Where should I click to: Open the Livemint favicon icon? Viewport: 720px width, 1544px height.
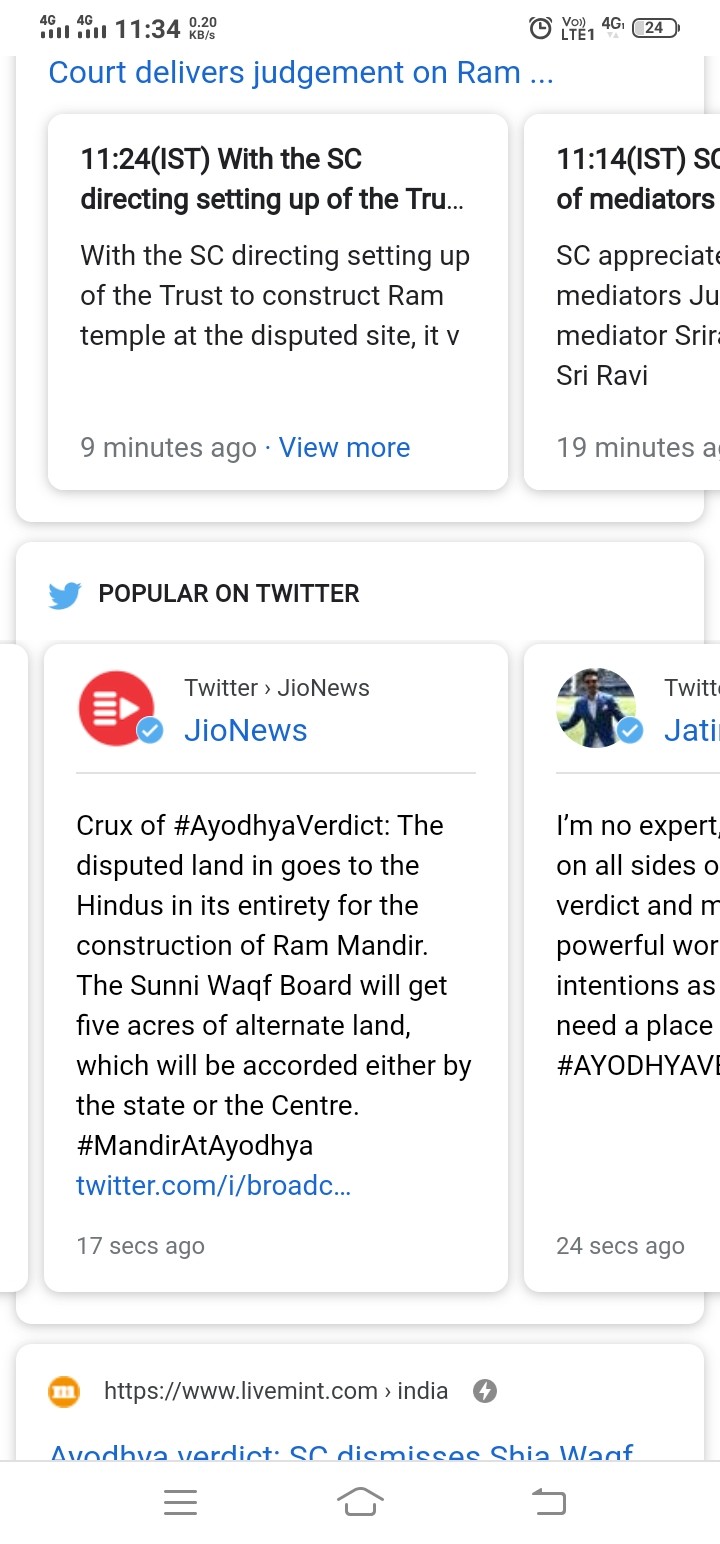[x=65, y=1391]
